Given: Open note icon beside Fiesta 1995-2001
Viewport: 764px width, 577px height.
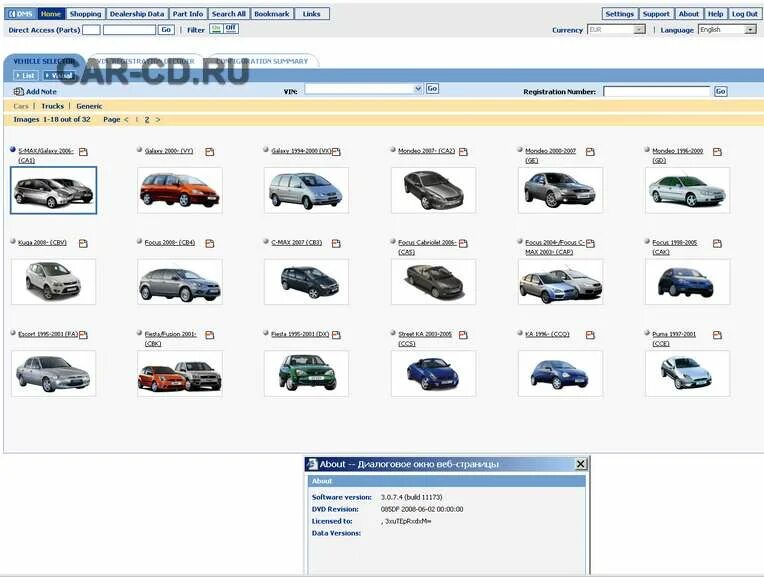Looking at the screenshot, I should tap(336, 335).
